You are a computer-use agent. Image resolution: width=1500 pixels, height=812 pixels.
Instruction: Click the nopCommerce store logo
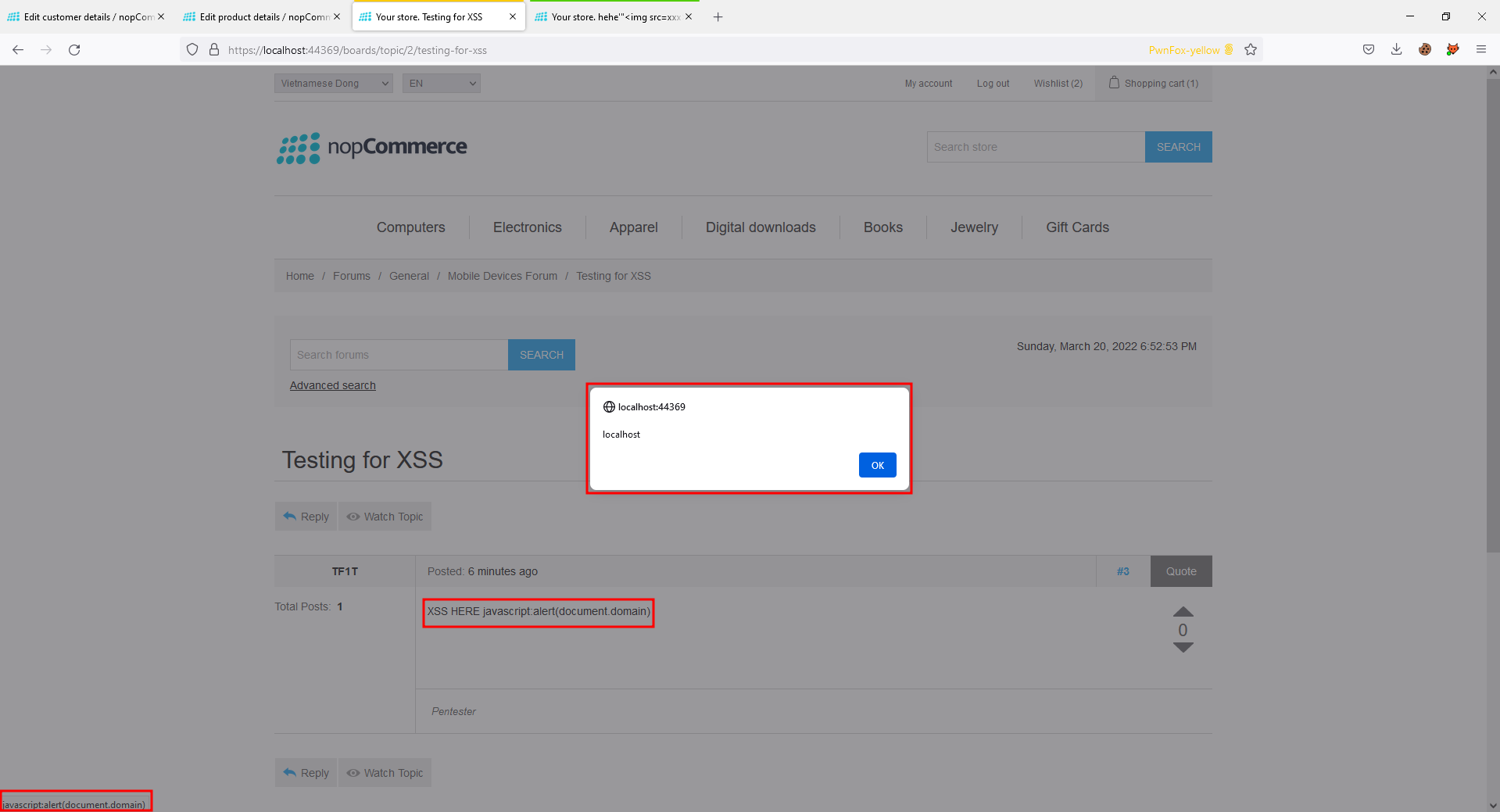point(372,147)
